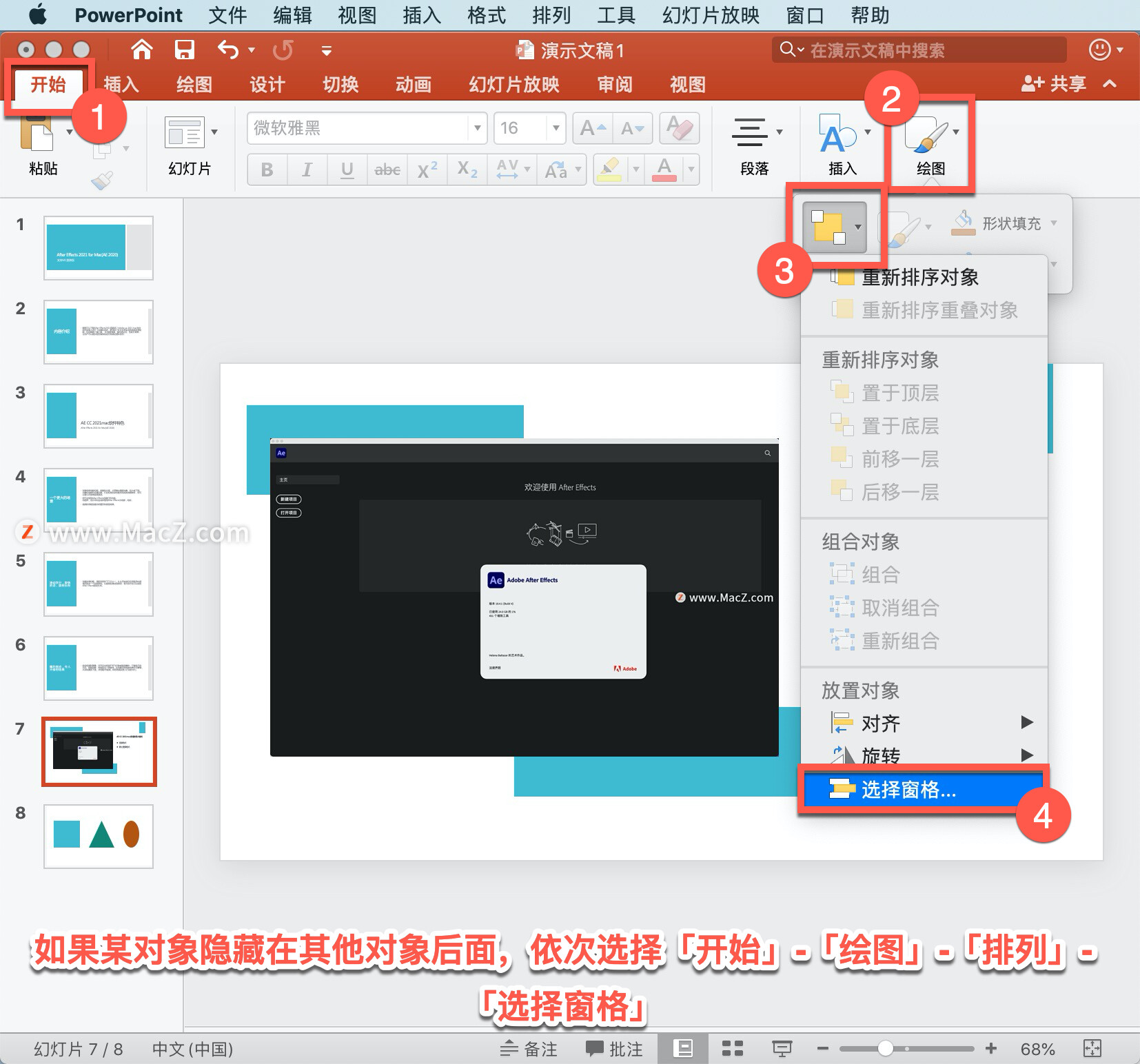Select slide 1 thumbnail
Screen dimensions: 1140x1064
pos(99,248)
